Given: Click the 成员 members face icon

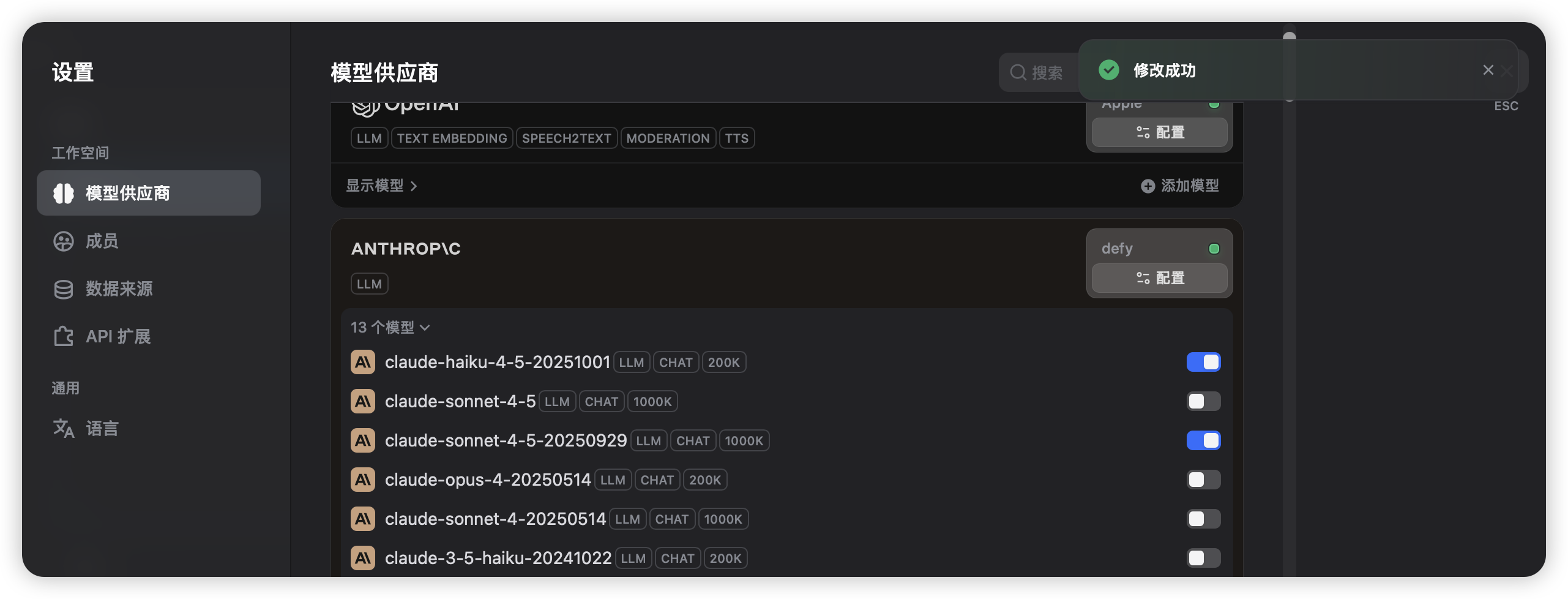Looking at the screenshot, I should point(64,241).
